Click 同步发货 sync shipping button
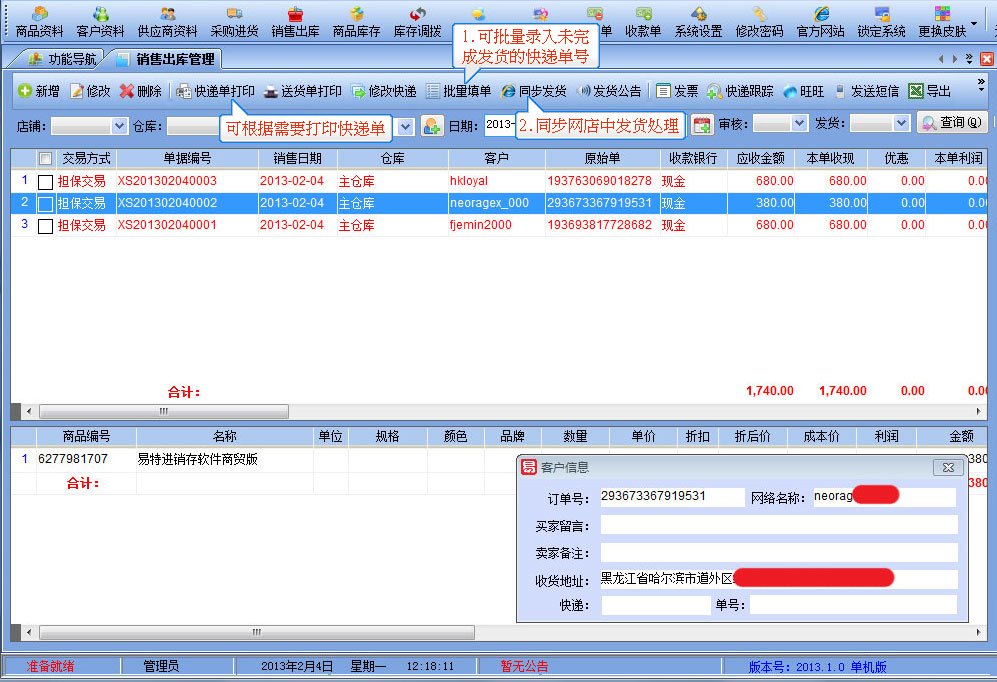Image resolution: width=997 pixels, height=682 pixels. 533,91
